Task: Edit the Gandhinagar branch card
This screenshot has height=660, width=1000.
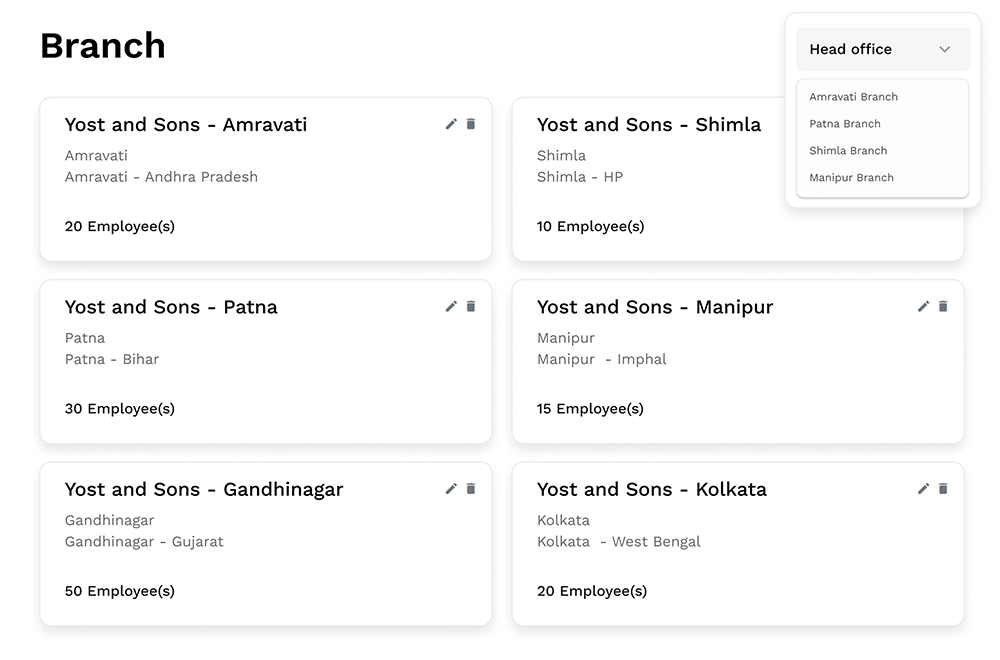Action: pyautogui.click(x=451, y=489)
